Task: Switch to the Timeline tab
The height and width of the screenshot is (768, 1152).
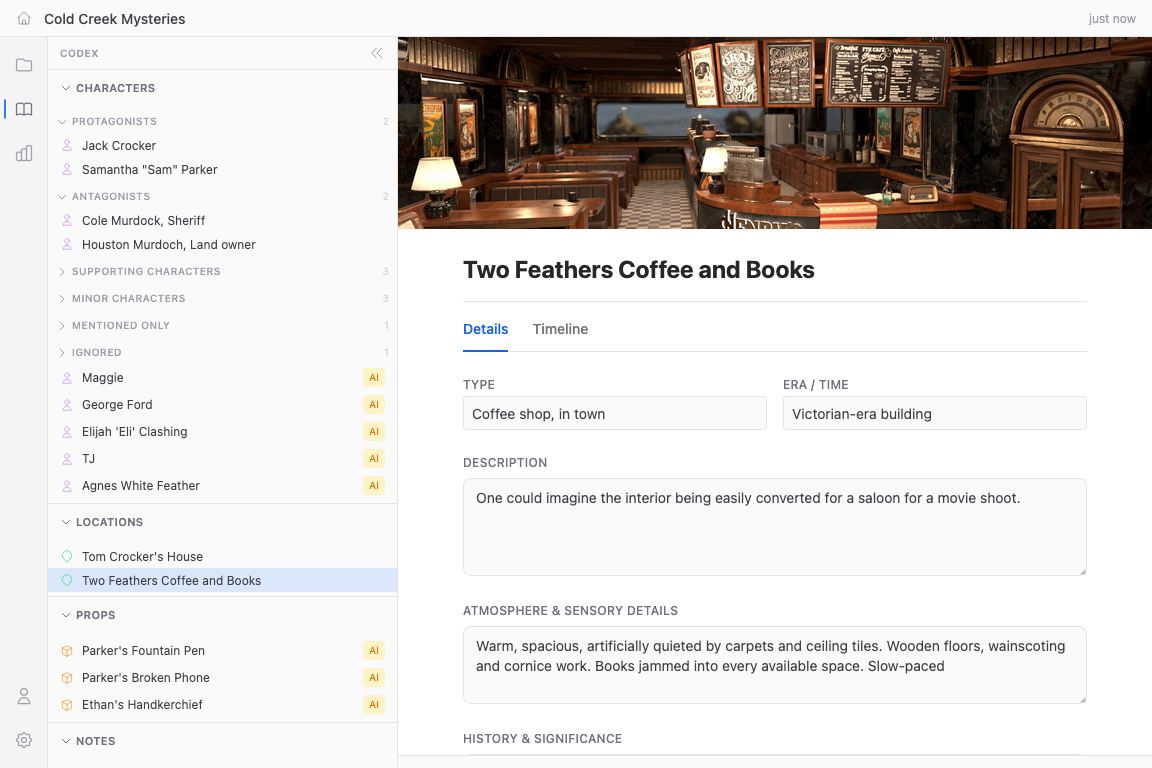Action: pyautogui.click(x=560, y=329)
